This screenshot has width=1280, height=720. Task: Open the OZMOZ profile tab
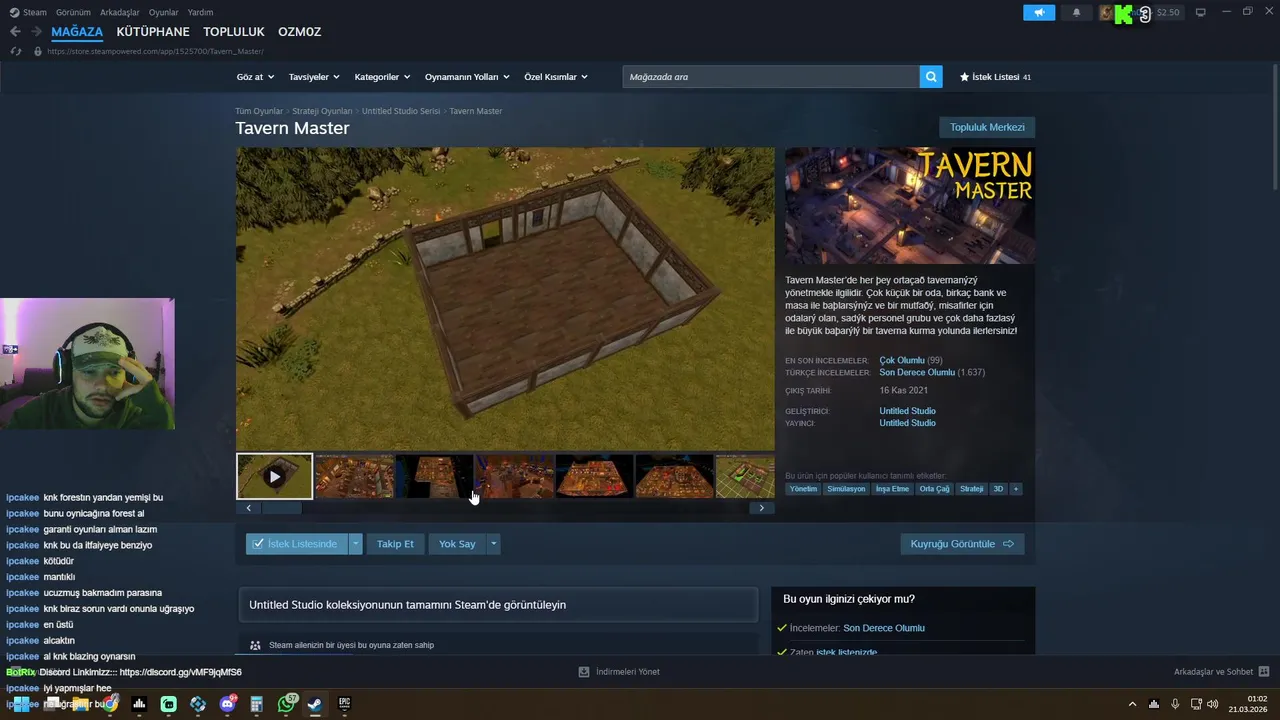299,32
